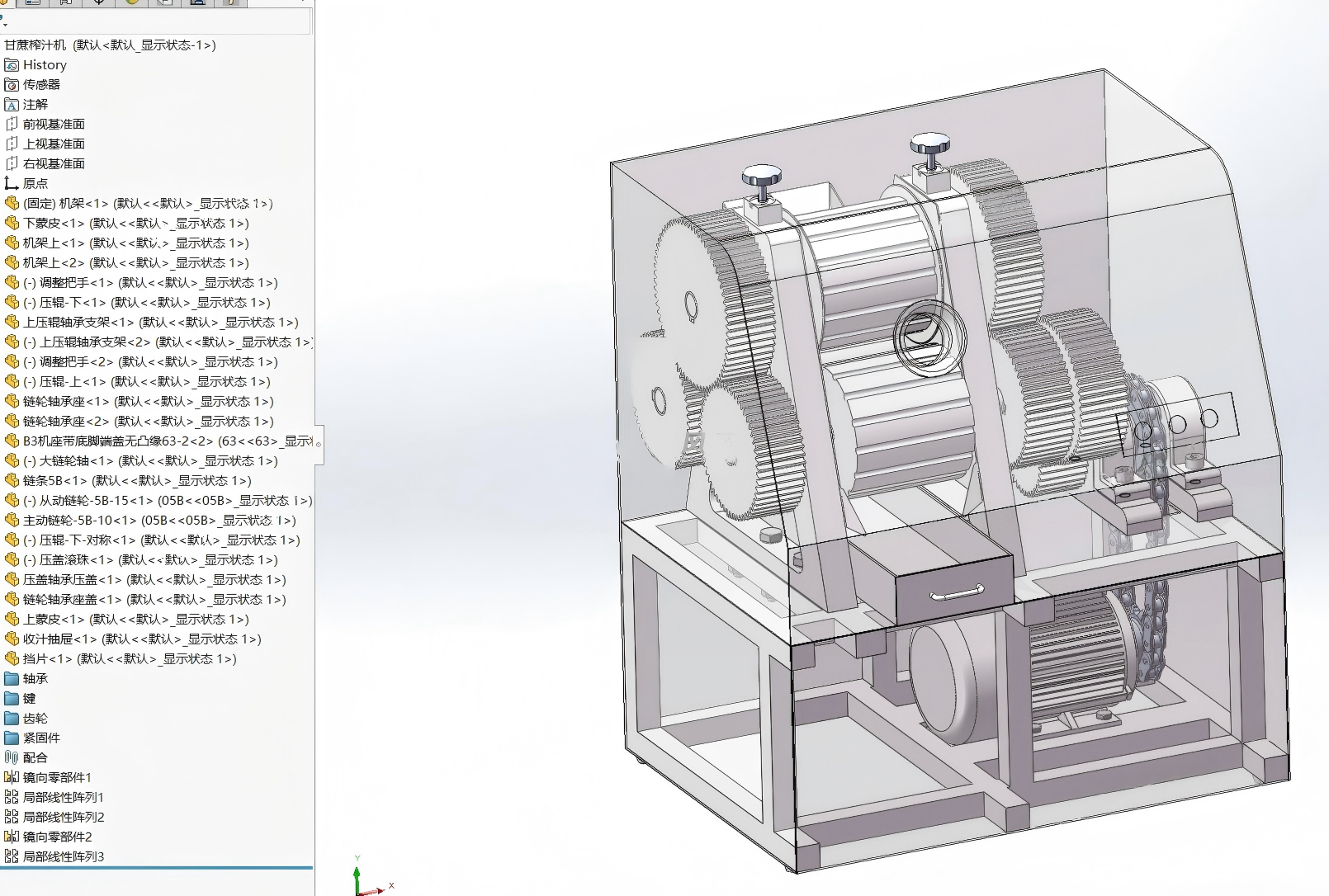Collapse the feature tree panel using side handle
Screen dimensions: 1329x896
coord(319,445)
